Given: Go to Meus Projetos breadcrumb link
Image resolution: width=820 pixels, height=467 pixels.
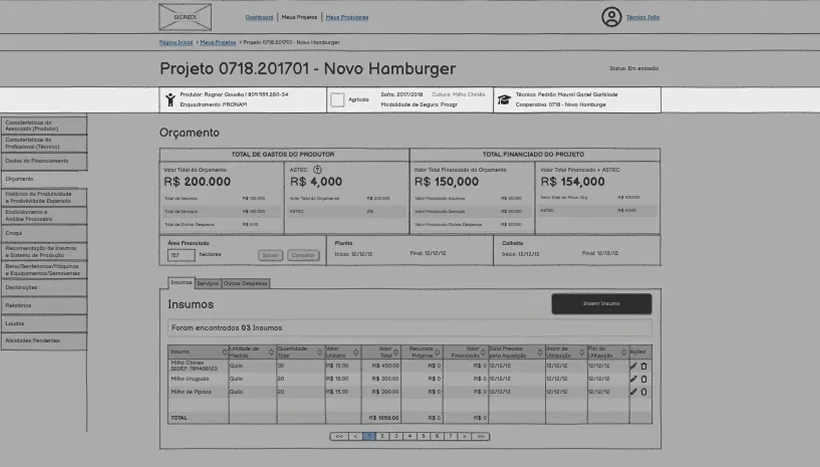Looking at the screenshot, I should pyautogui.click(x=218, y=42).
